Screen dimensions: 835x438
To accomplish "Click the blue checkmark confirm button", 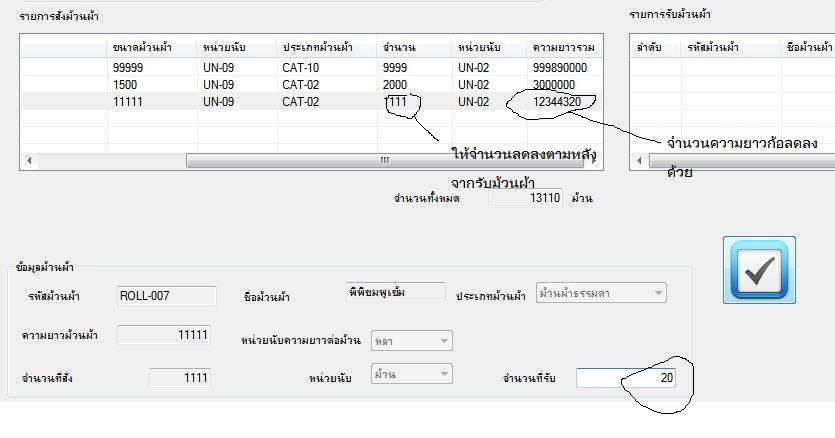I will click(759, 270).
